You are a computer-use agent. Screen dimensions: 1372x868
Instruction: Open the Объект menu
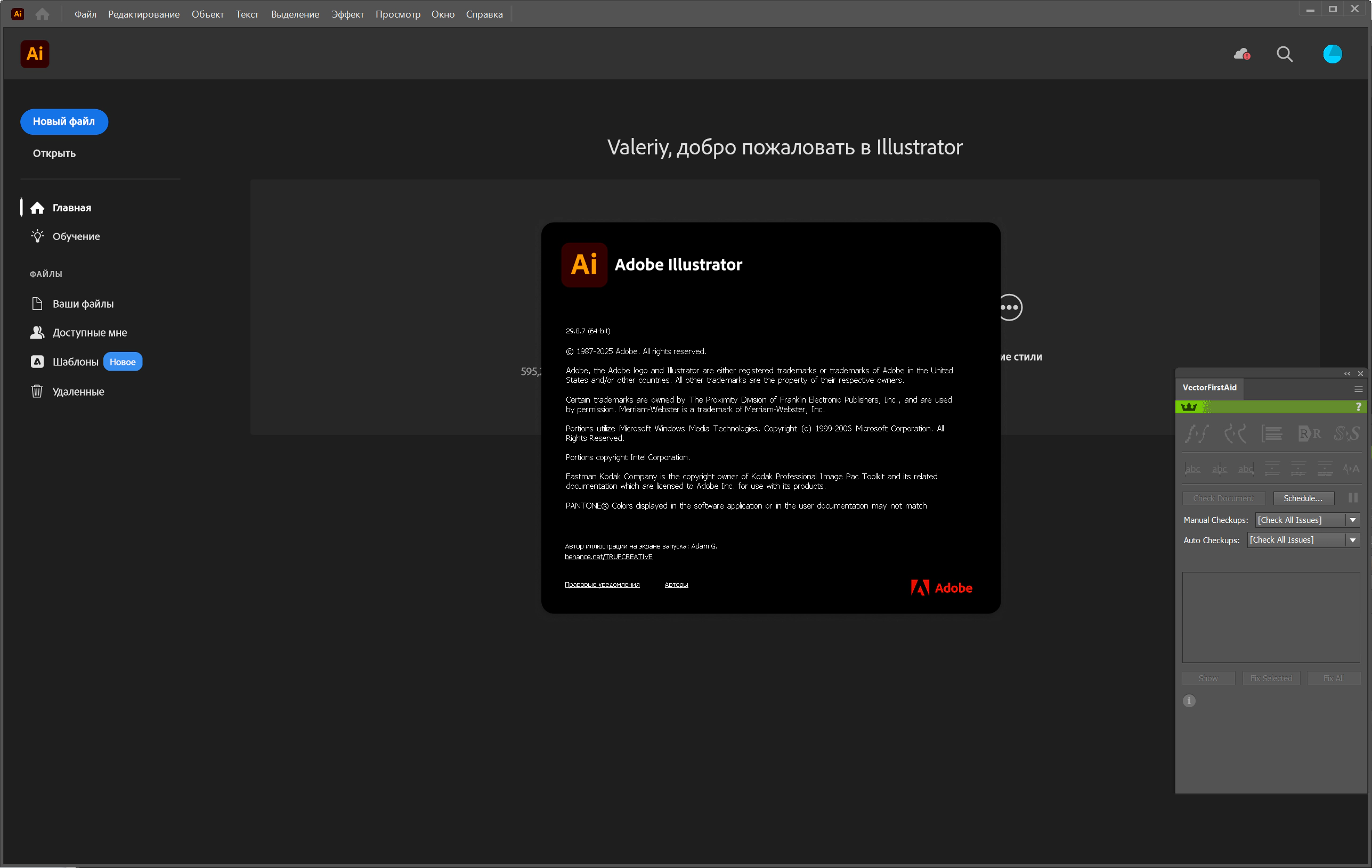point(207,14)
